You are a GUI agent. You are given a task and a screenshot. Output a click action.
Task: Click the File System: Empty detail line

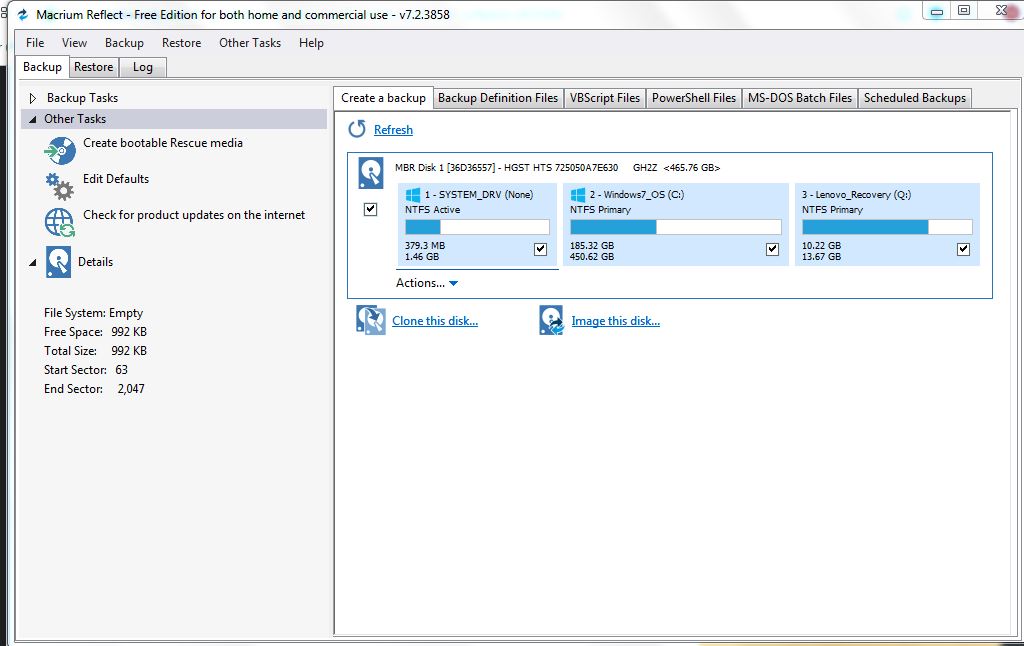93,313
